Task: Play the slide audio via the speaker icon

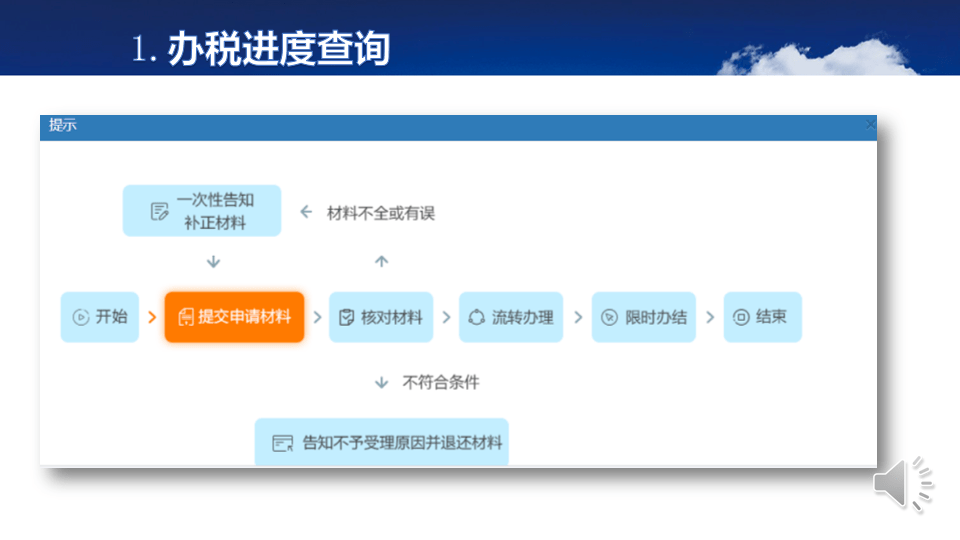Action: pos(903,484)
